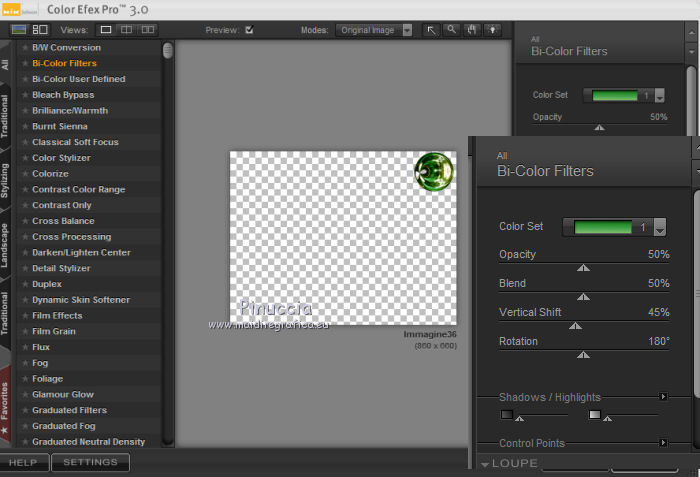The height and width of the screenshot is (477, 700).
Task: Open the Modes Original Image dropdown
Action: (374, 30)
